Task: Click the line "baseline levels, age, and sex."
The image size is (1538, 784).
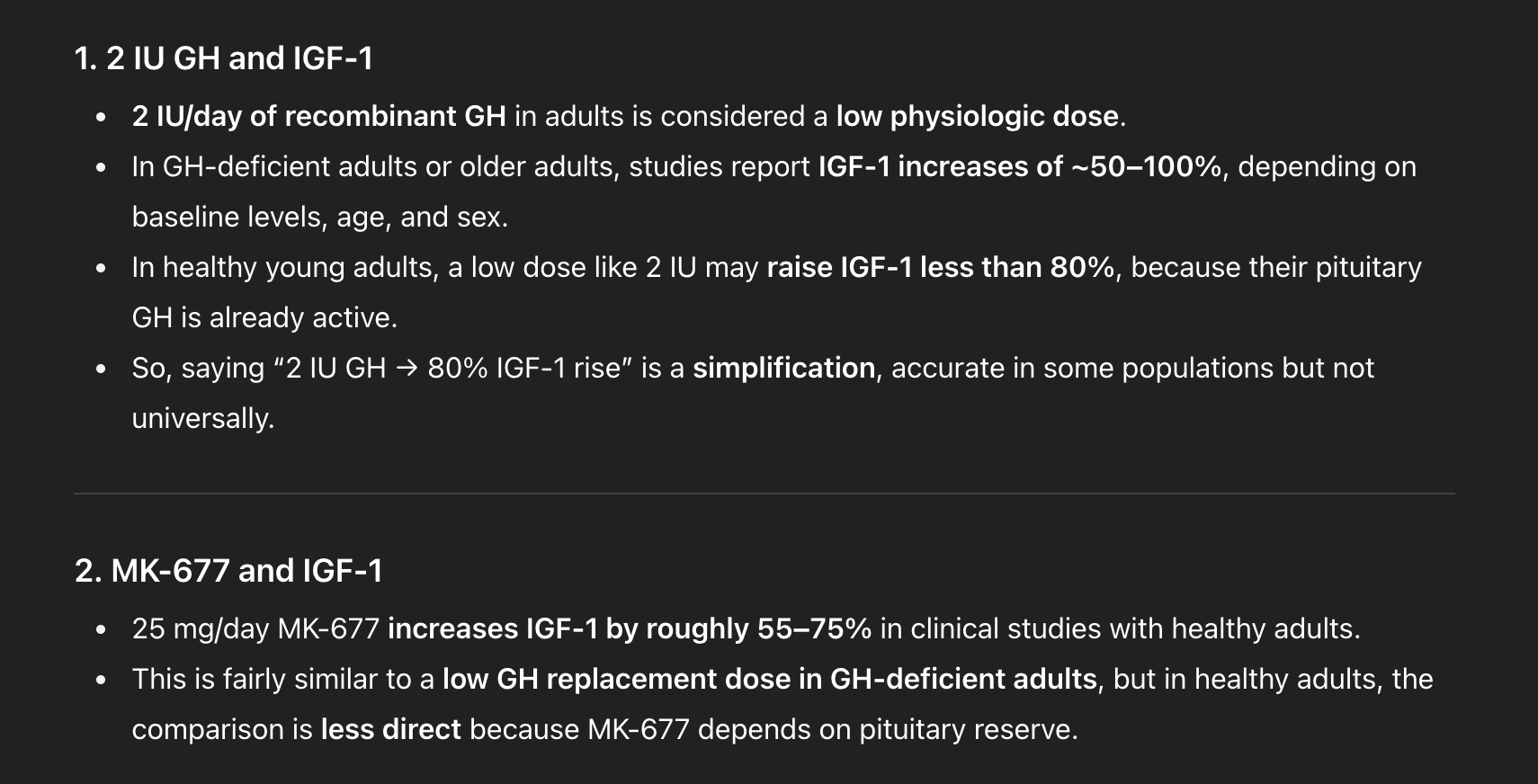Action: [319, 217]
